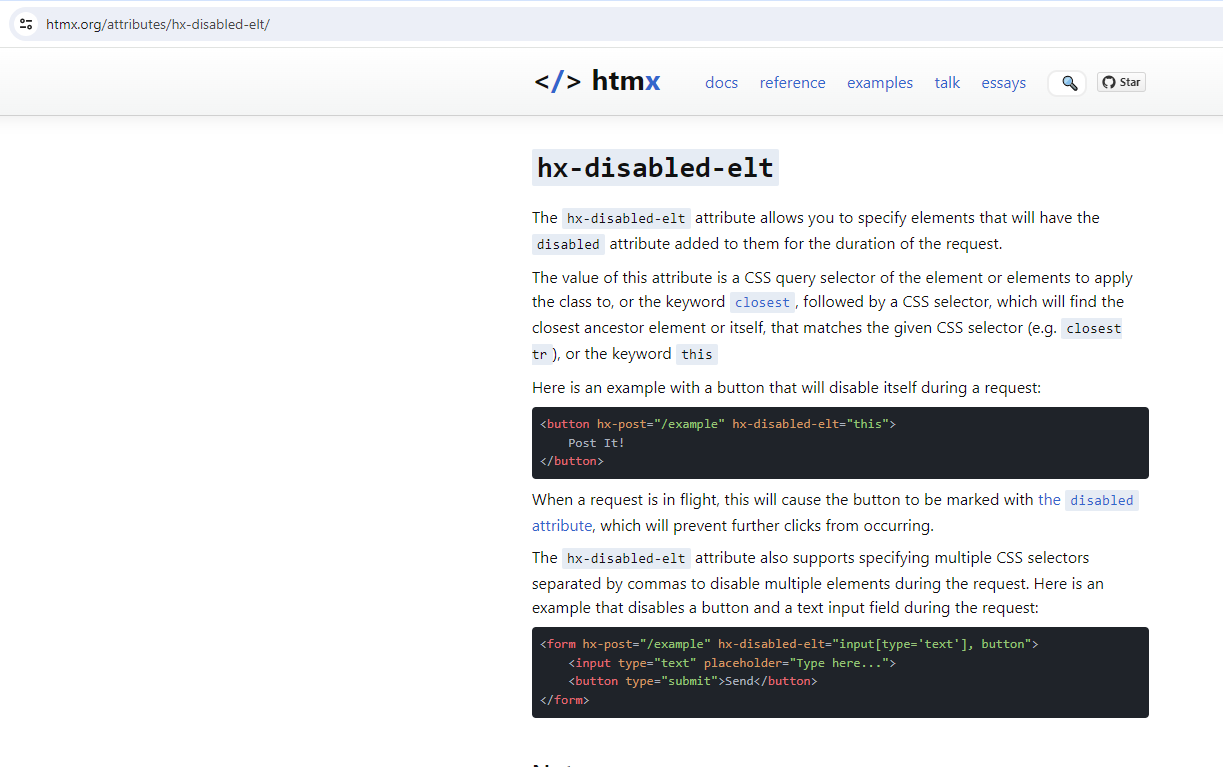Click the code line containing 'Send' submit button

pyautogui.click(x=693, y=681)
